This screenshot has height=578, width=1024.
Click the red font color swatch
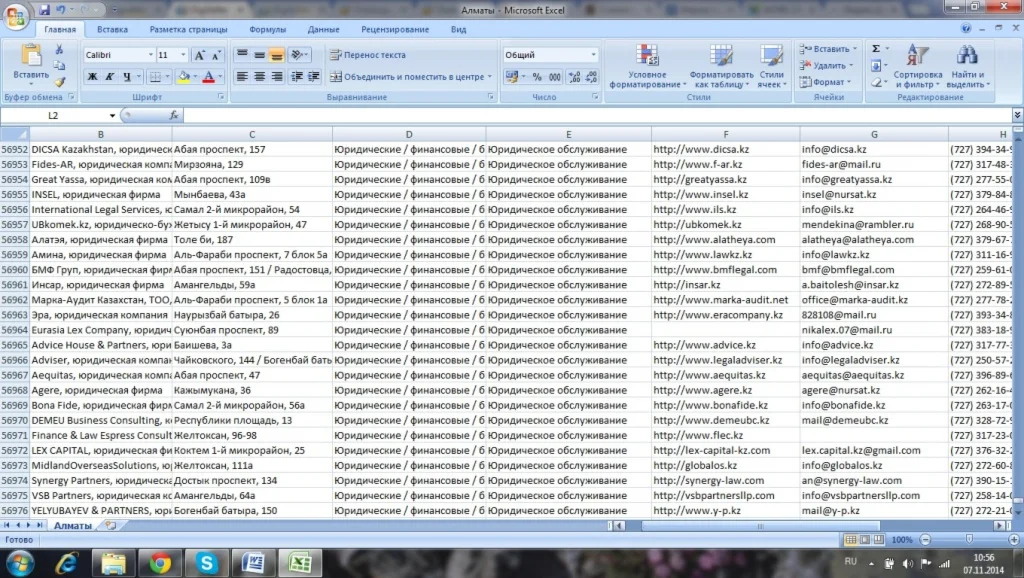point(208,77)
